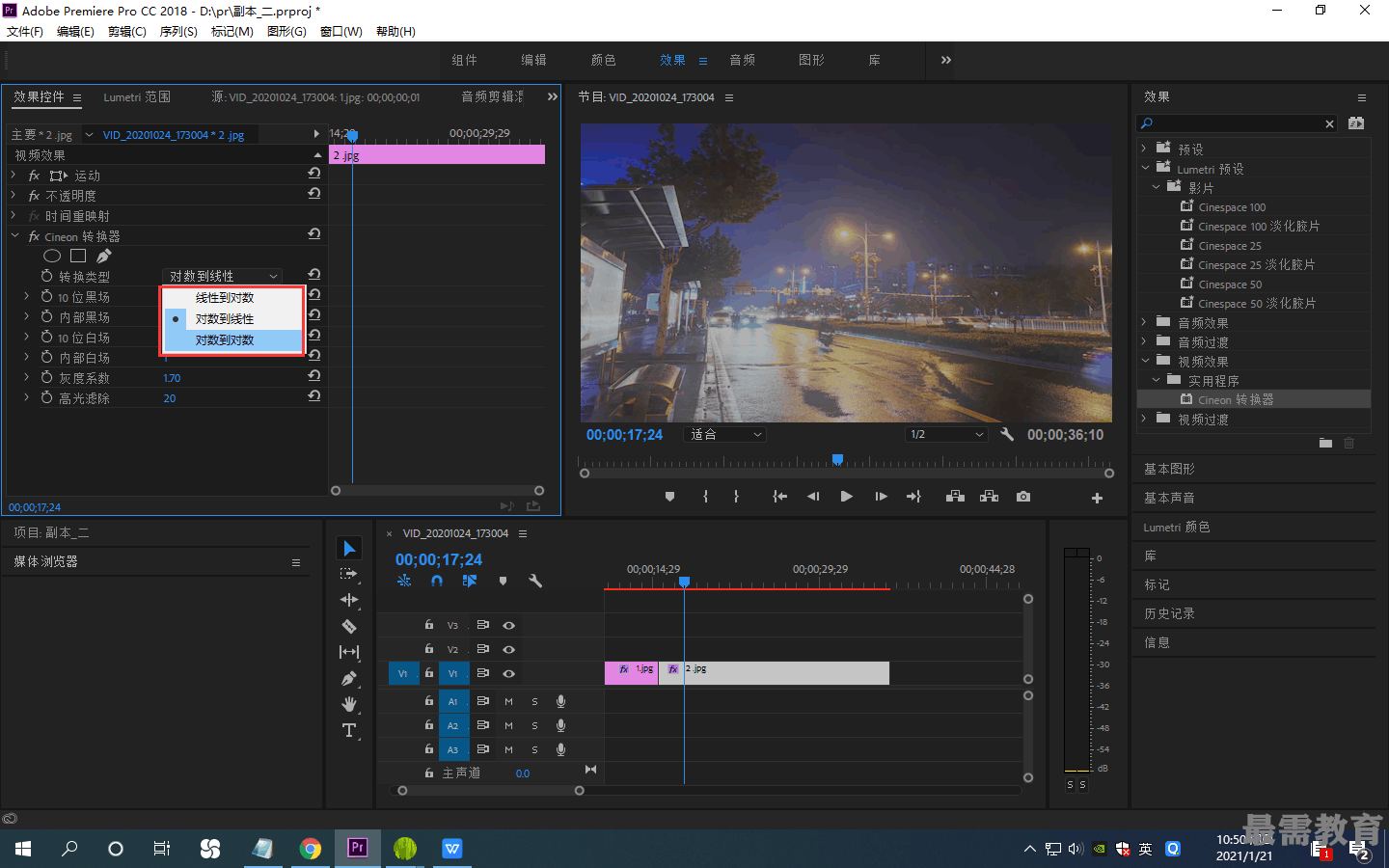Open the 转换类型 dropdown
Viewport: 1389px width, 868px height.
click(x=222, y=276)
